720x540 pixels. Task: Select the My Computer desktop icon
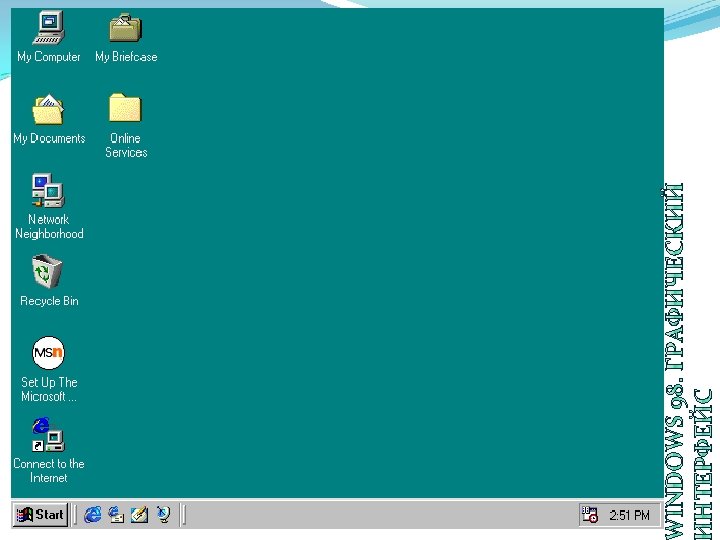click(49, 28)
